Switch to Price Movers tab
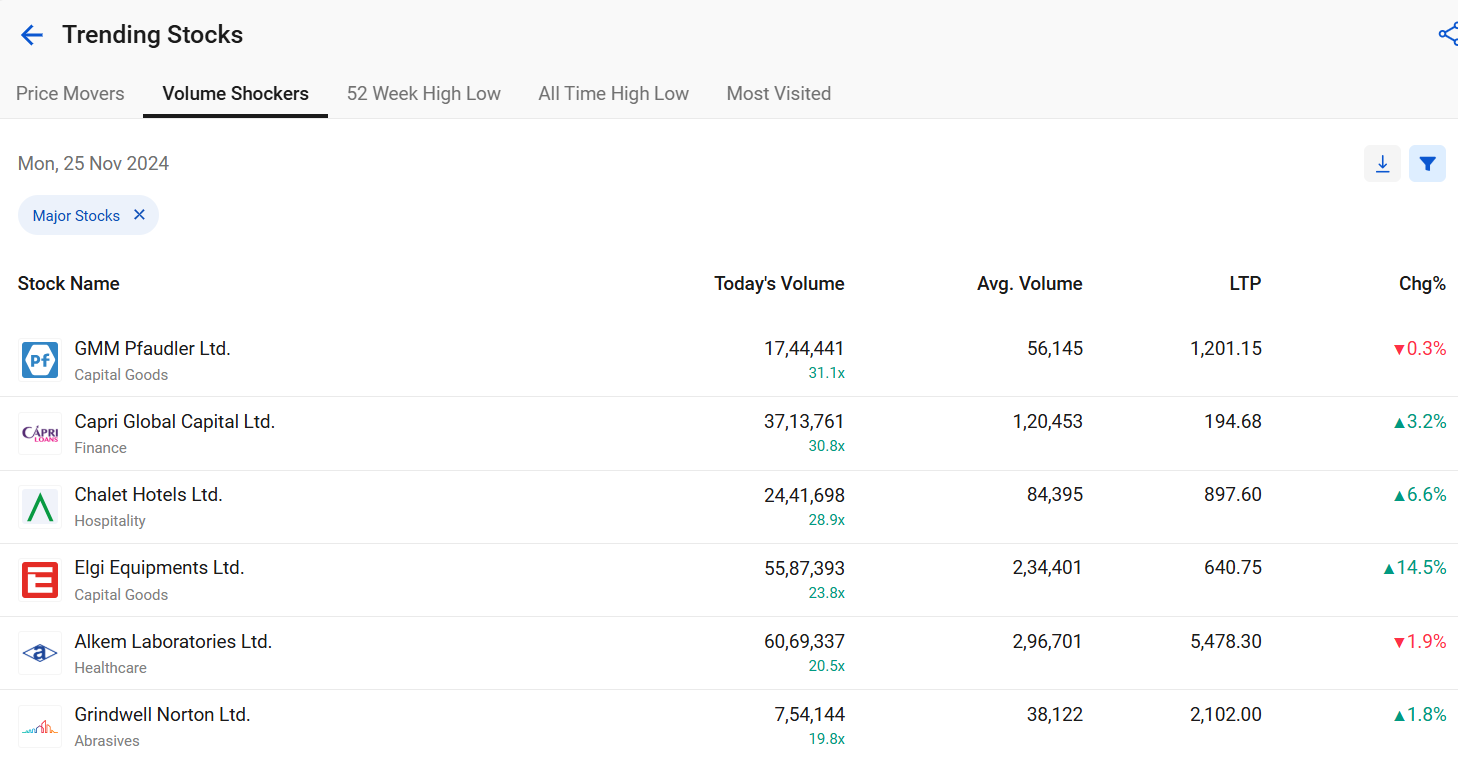This screenshot has width=1458, height=763. (70, 93)
